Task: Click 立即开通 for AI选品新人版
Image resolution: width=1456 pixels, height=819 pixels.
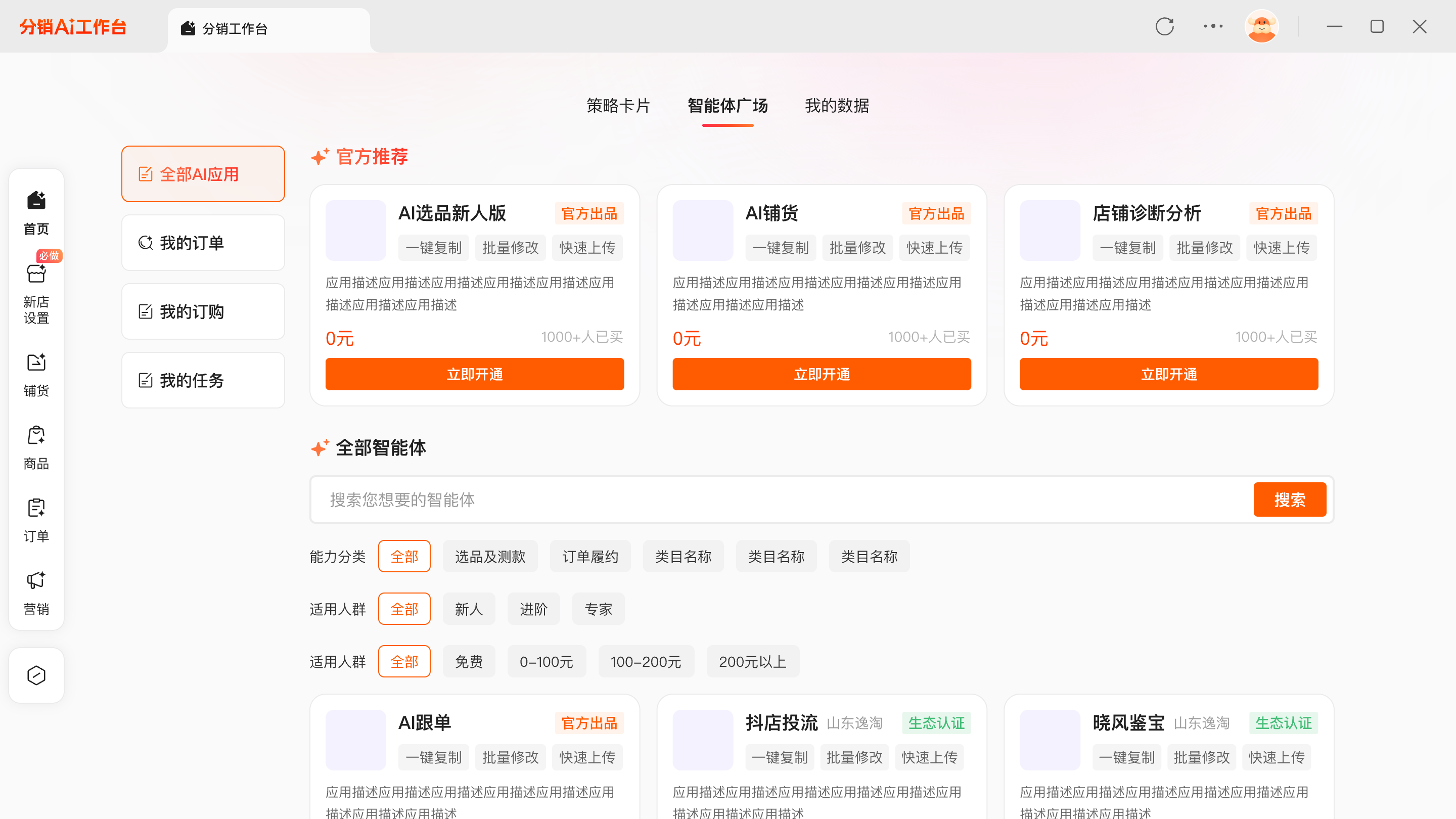Action: pos(475,374)
